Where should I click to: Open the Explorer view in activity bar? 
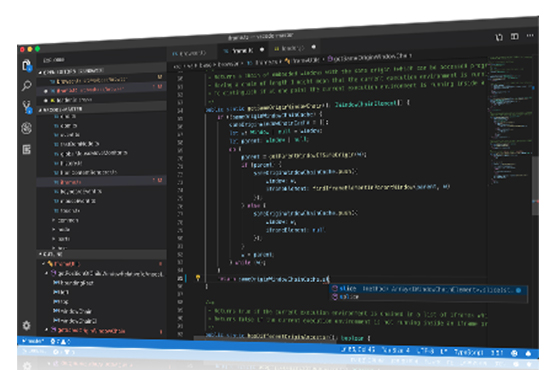[x=27, y=65]
